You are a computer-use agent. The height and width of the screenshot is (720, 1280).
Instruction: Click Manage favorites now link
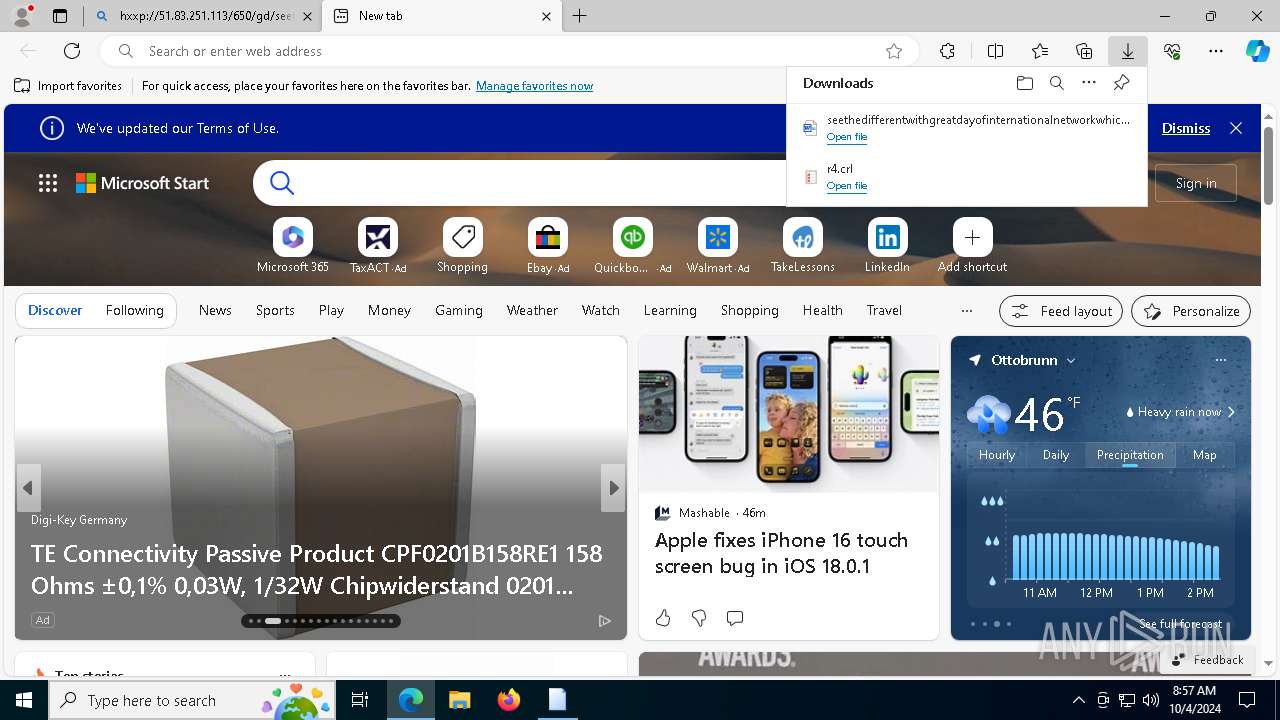click(x=534, y=86)
